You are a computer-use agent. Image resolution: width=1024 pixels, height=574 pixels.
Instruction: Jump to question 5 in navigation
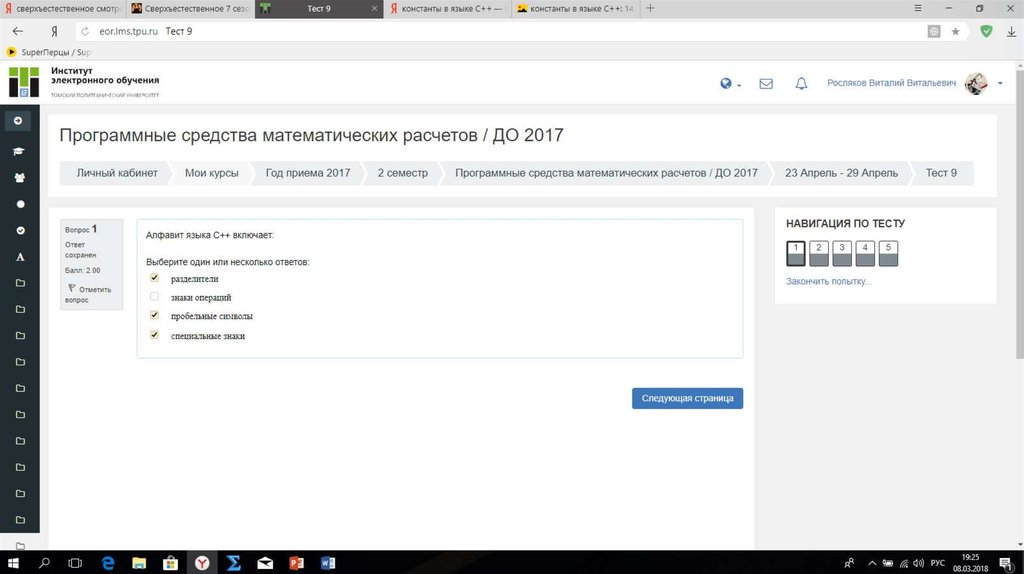(888, 253)
